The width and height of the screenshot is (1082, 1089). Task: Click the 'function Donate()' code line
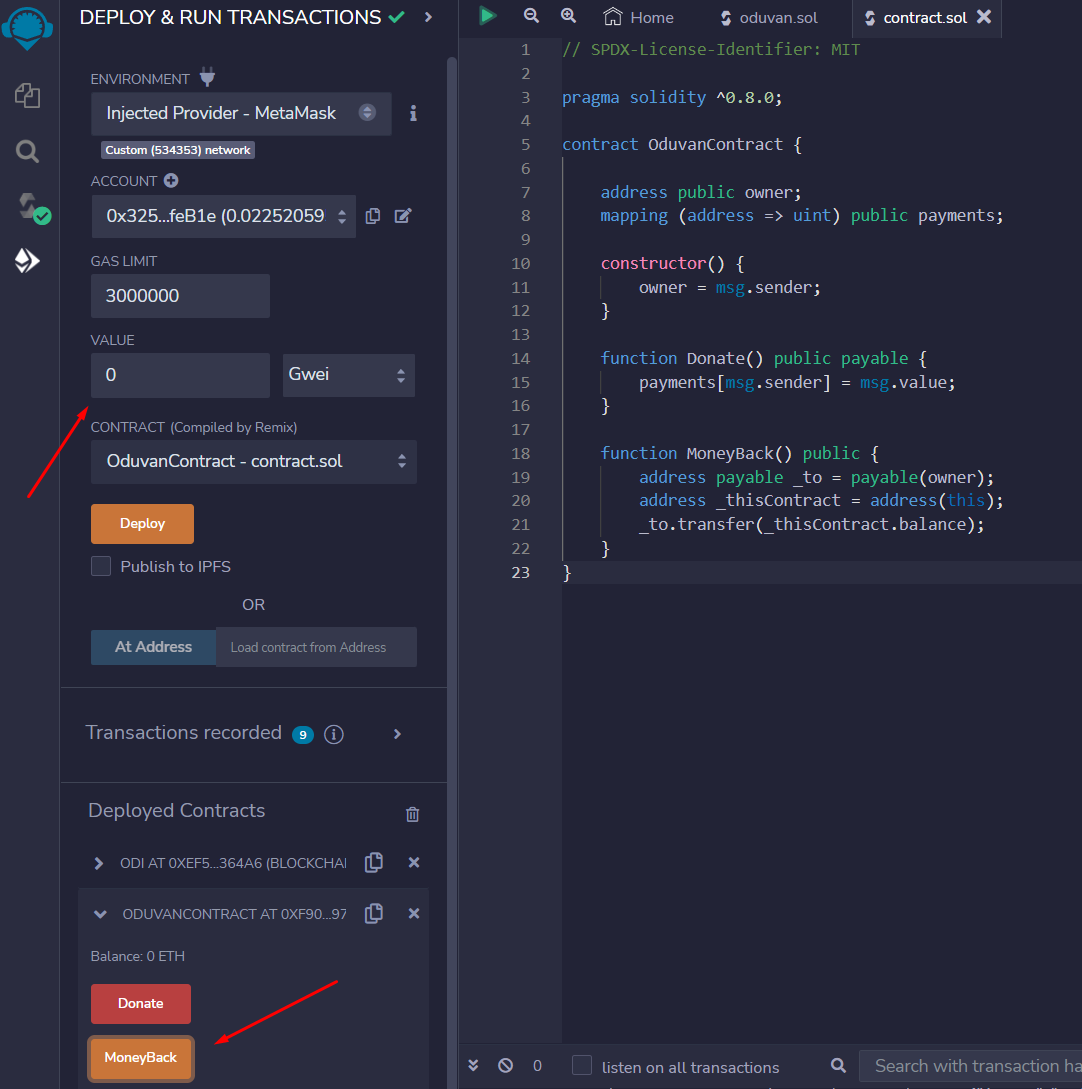click(763, 358)
